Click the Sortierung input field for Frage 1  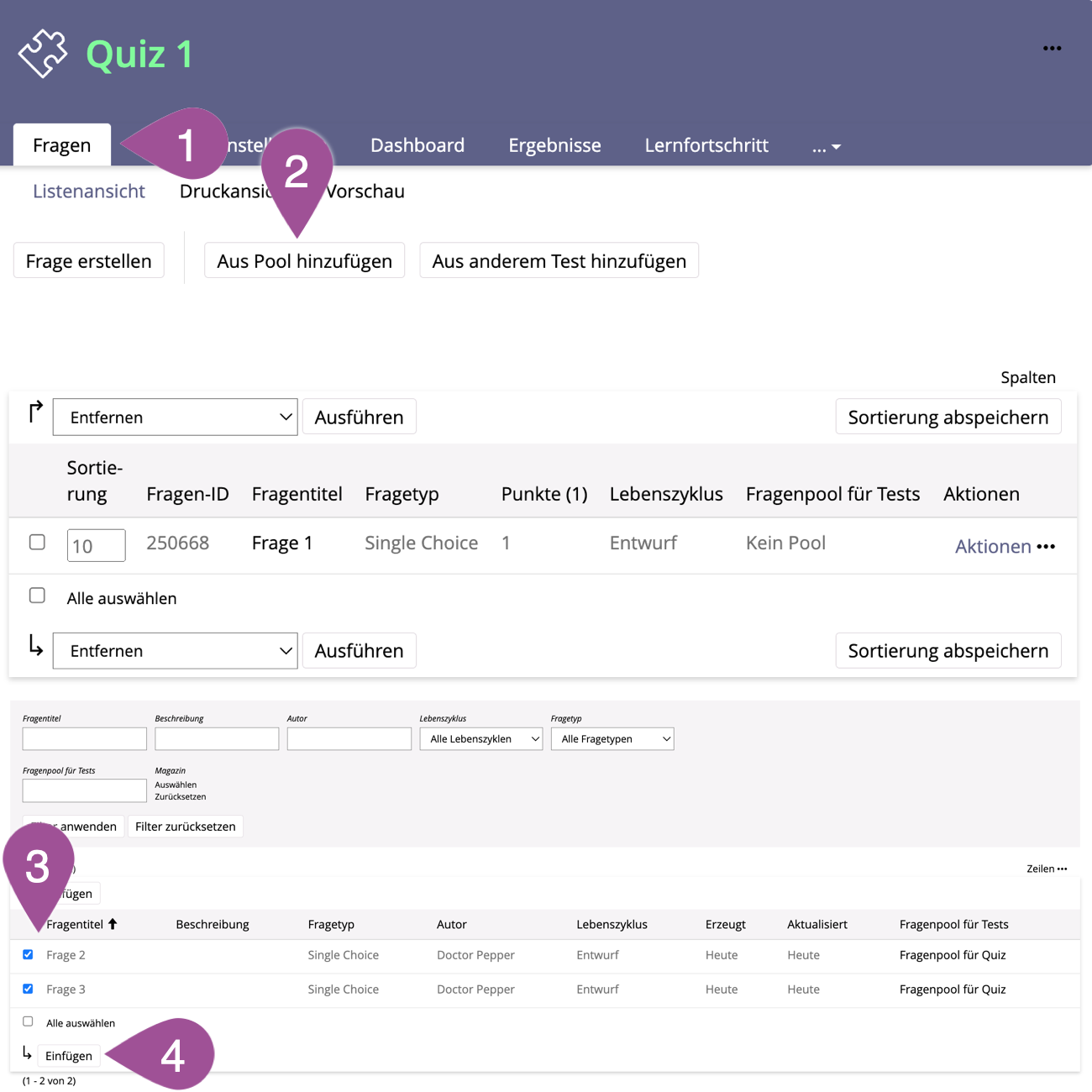click(96, 546)
